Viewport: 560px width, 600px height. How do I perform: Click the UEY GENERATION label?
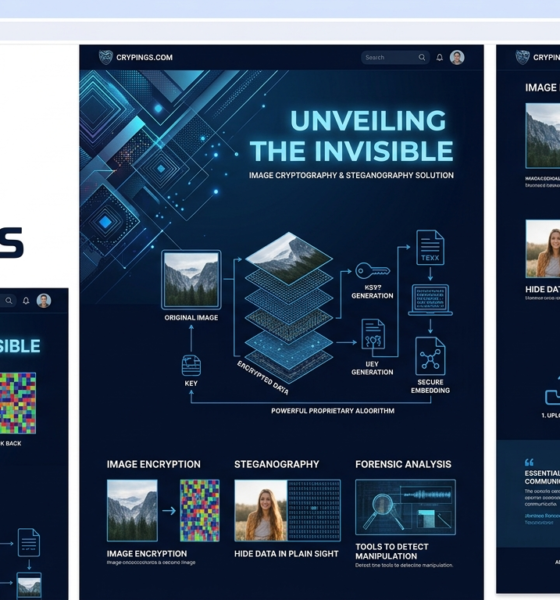[x=372, y=368]
